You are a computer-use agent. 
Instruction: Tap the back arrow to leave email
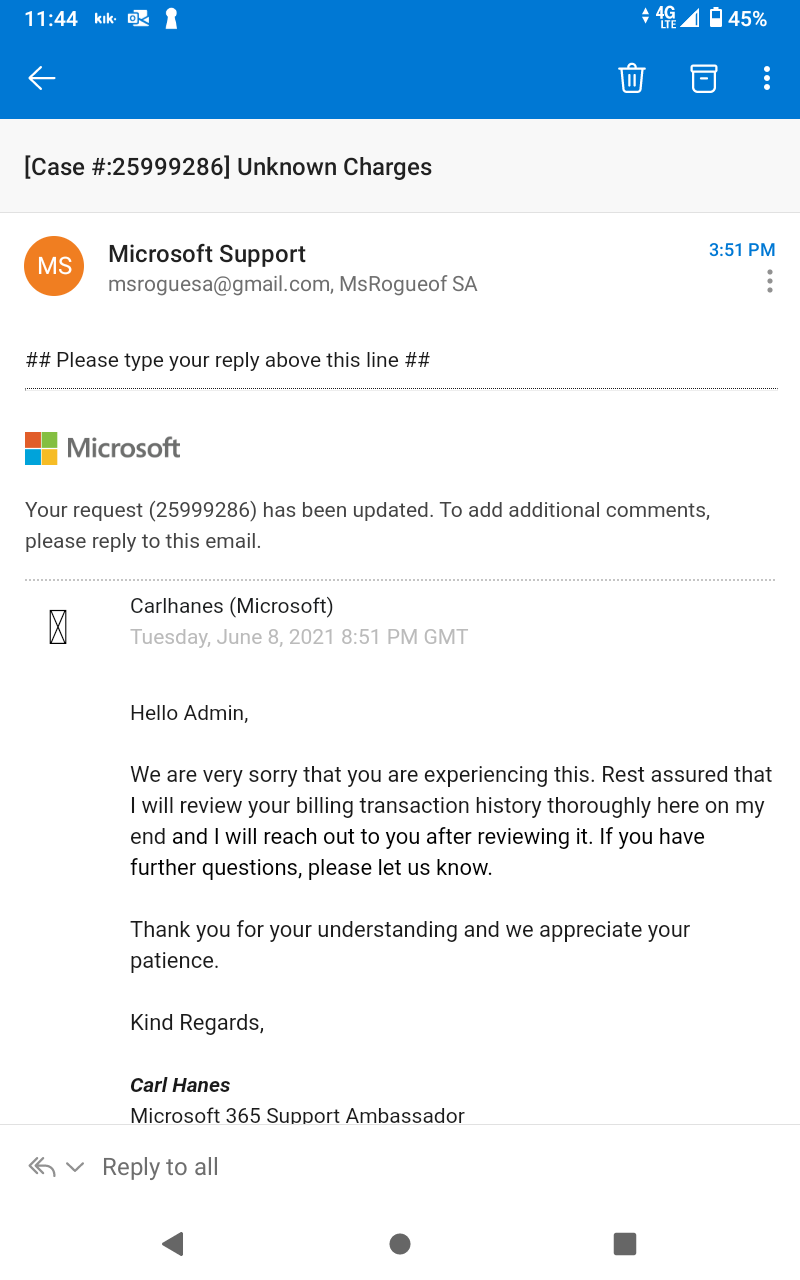click(42, 78)
